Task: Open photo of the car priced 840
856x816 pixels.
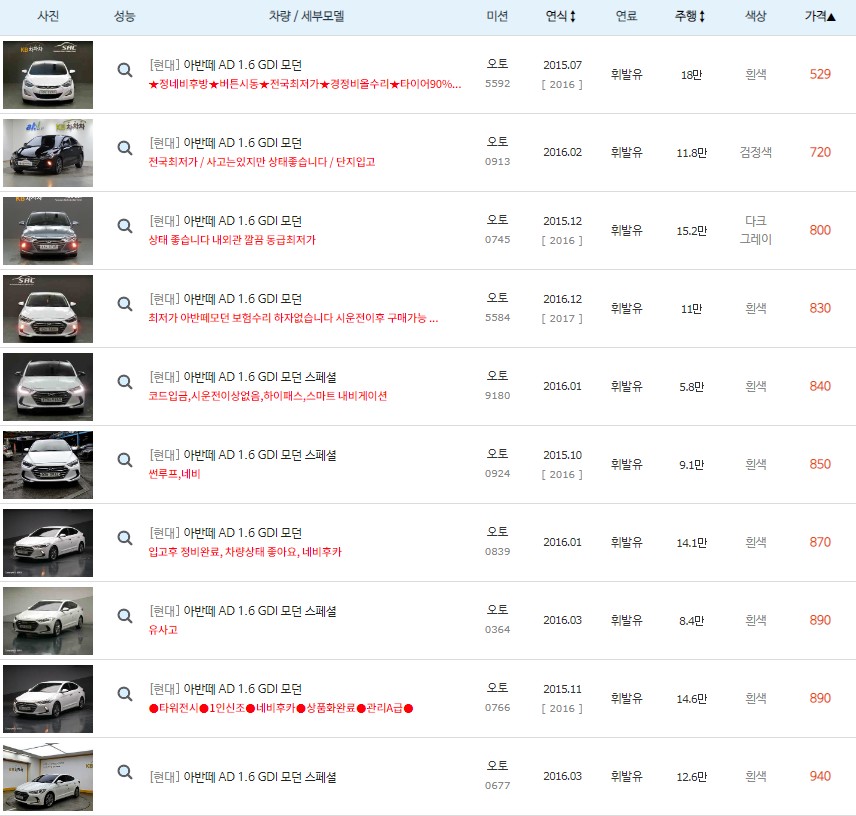Action: (48, 387)
